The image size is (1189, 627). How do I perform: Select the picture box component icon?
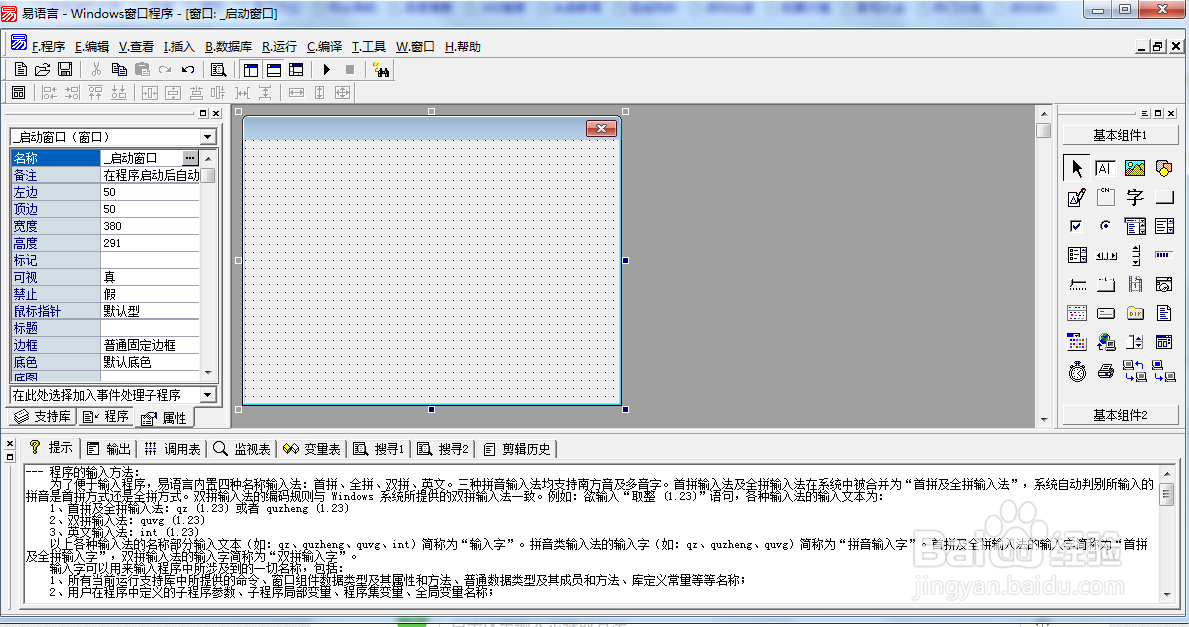[1134, 168]
